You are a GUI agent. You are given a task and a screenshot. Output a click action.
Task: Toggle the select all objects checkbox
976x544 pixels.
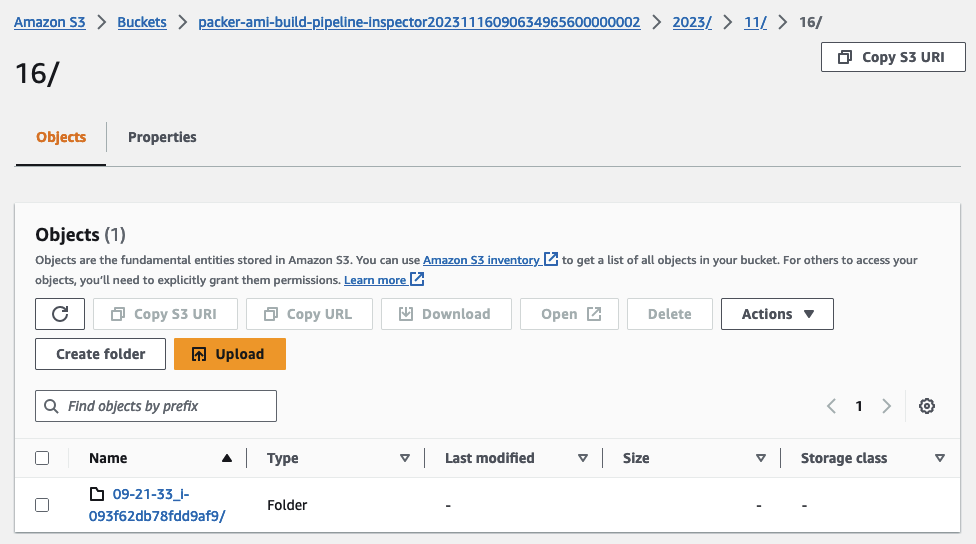pyautogui.click(x=42, y=458)
